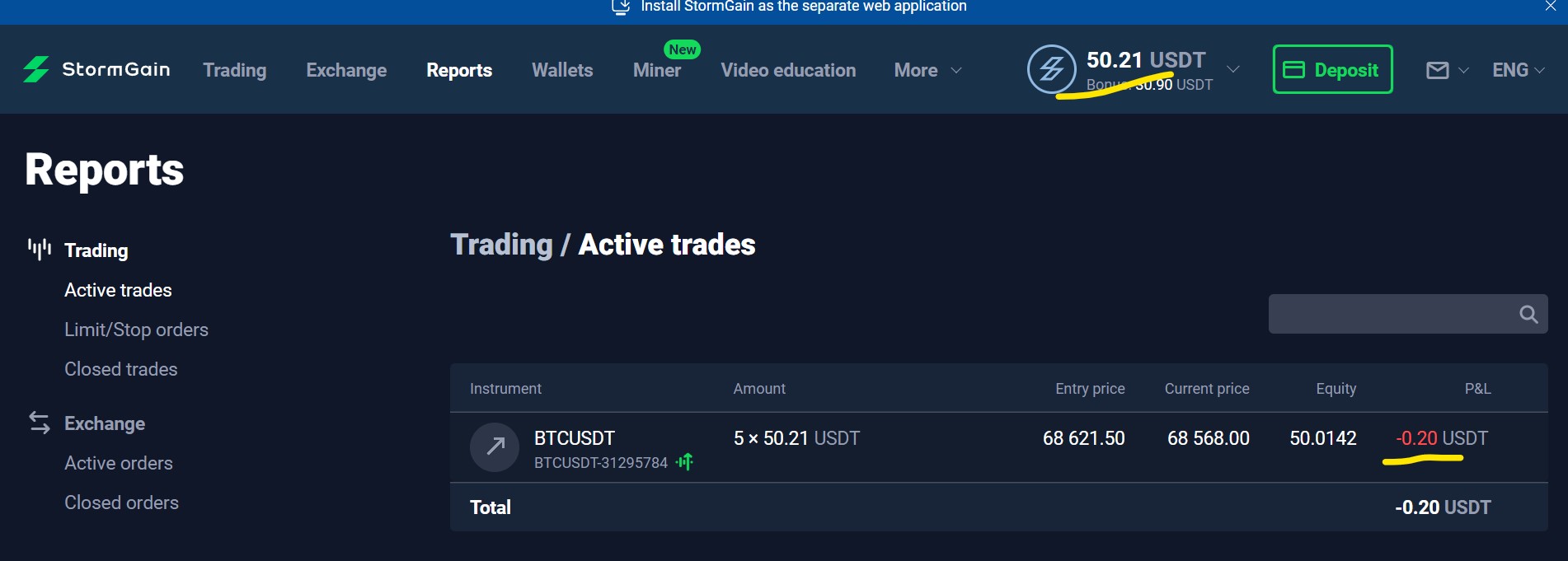Click the Trading candlestick icon in sidebar
The height and width of the screenshot is (561, 1568).
click(x=39, y=249)
